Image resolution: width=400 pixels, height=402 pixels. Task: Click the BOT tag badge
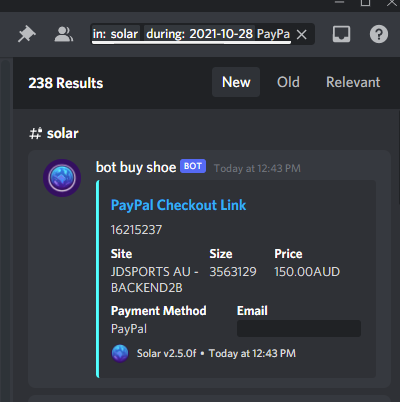click(193, 166)
